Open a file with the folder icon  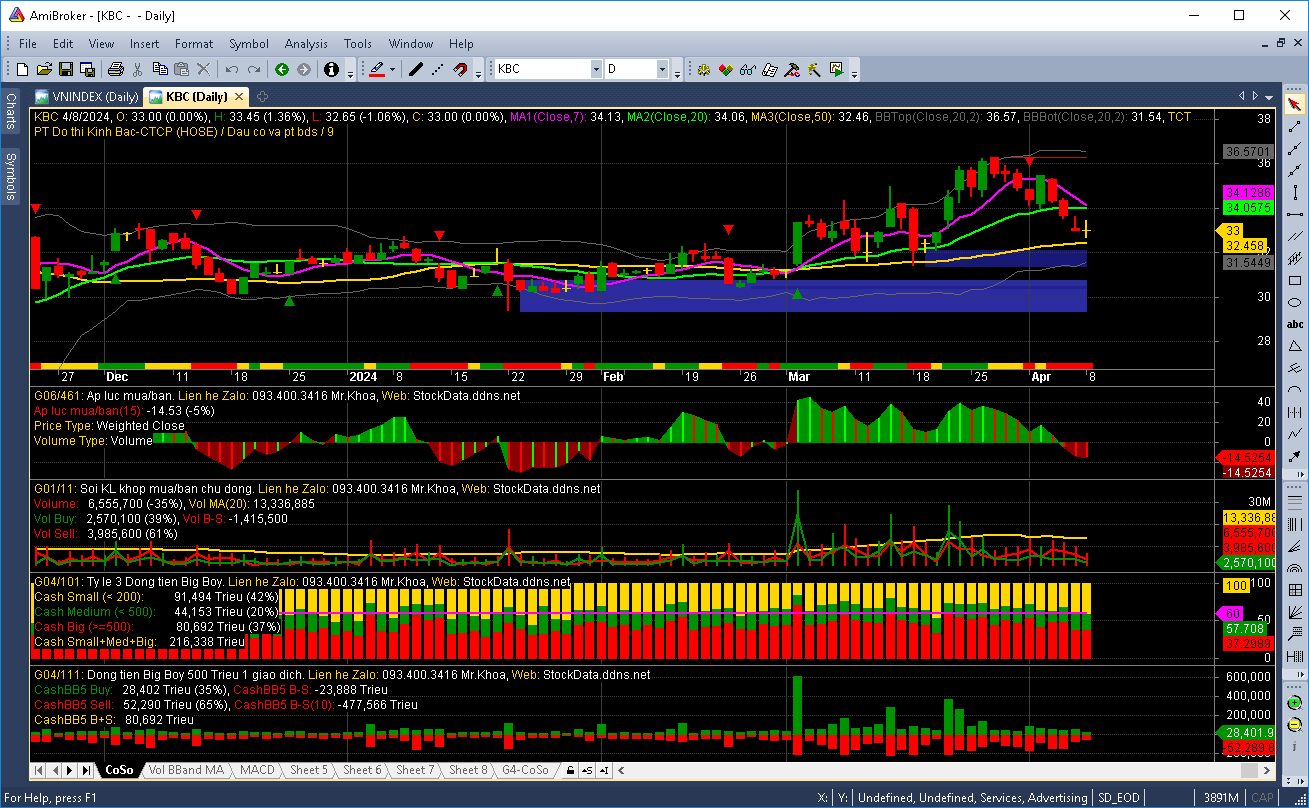44,69
